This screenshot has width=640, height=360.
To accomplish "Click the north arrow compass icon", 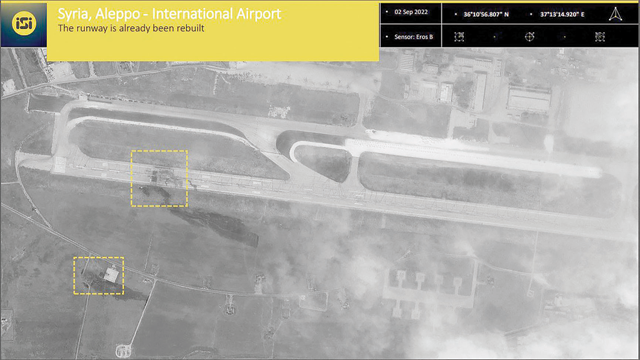I will [616, 14].
